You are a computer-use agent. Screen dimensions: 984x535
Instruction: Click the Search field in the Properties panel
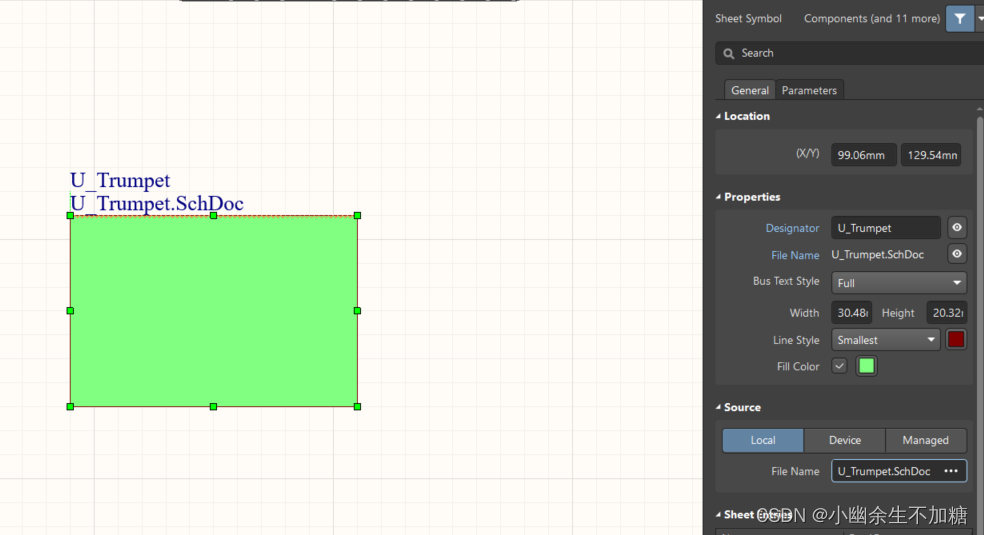[849, 53]
